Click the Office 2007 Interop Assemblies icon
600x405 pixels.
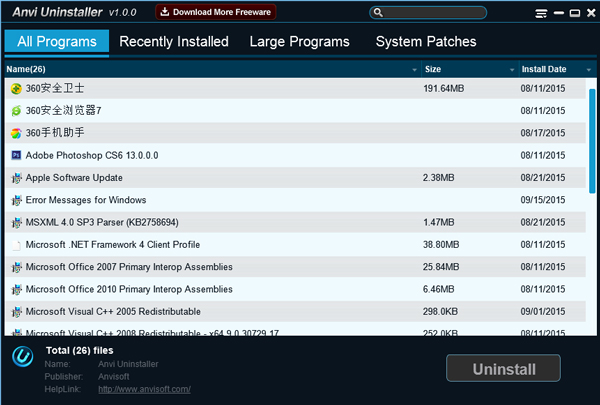[16, 267]
